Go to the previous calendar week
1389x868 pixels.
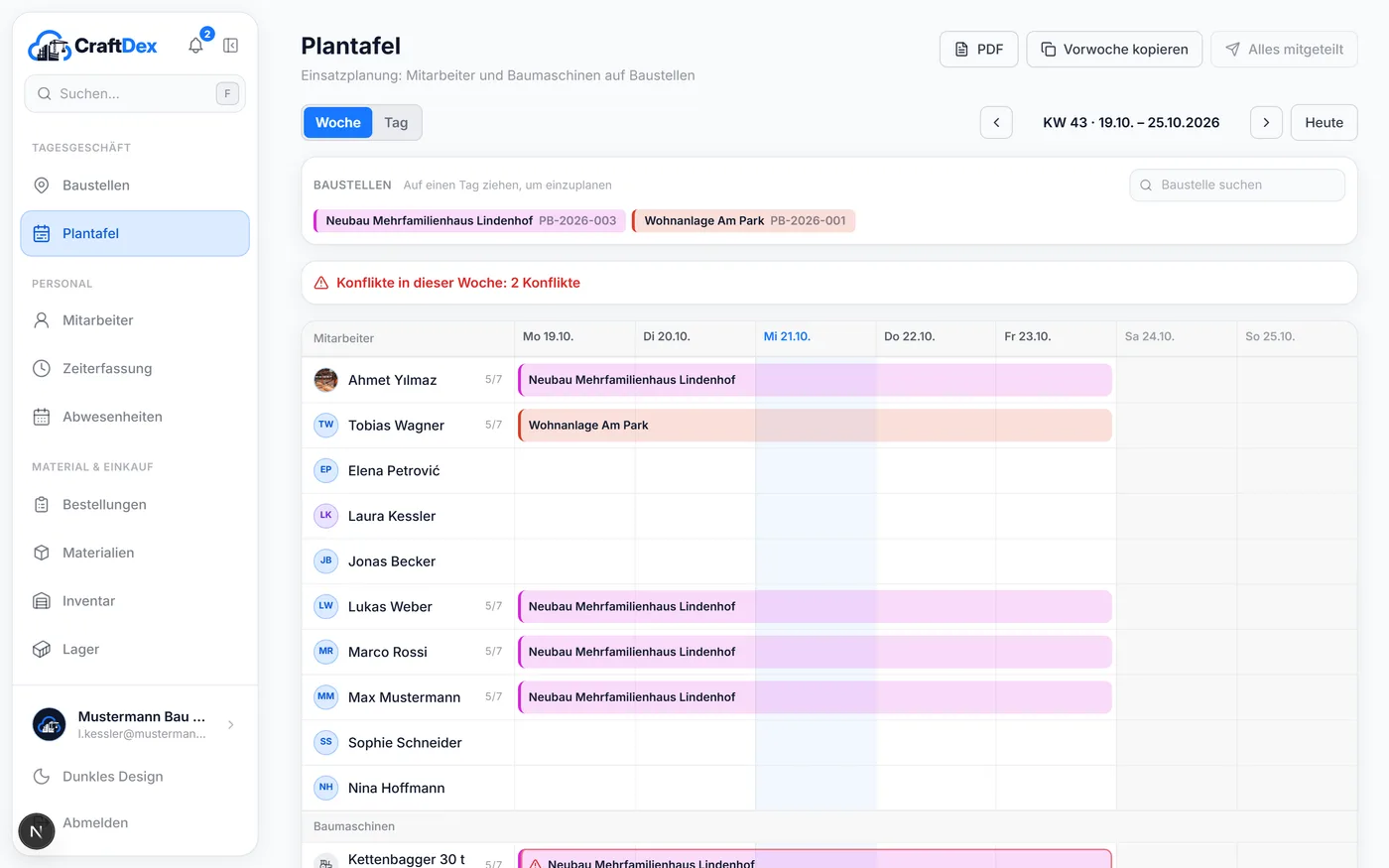996,123
